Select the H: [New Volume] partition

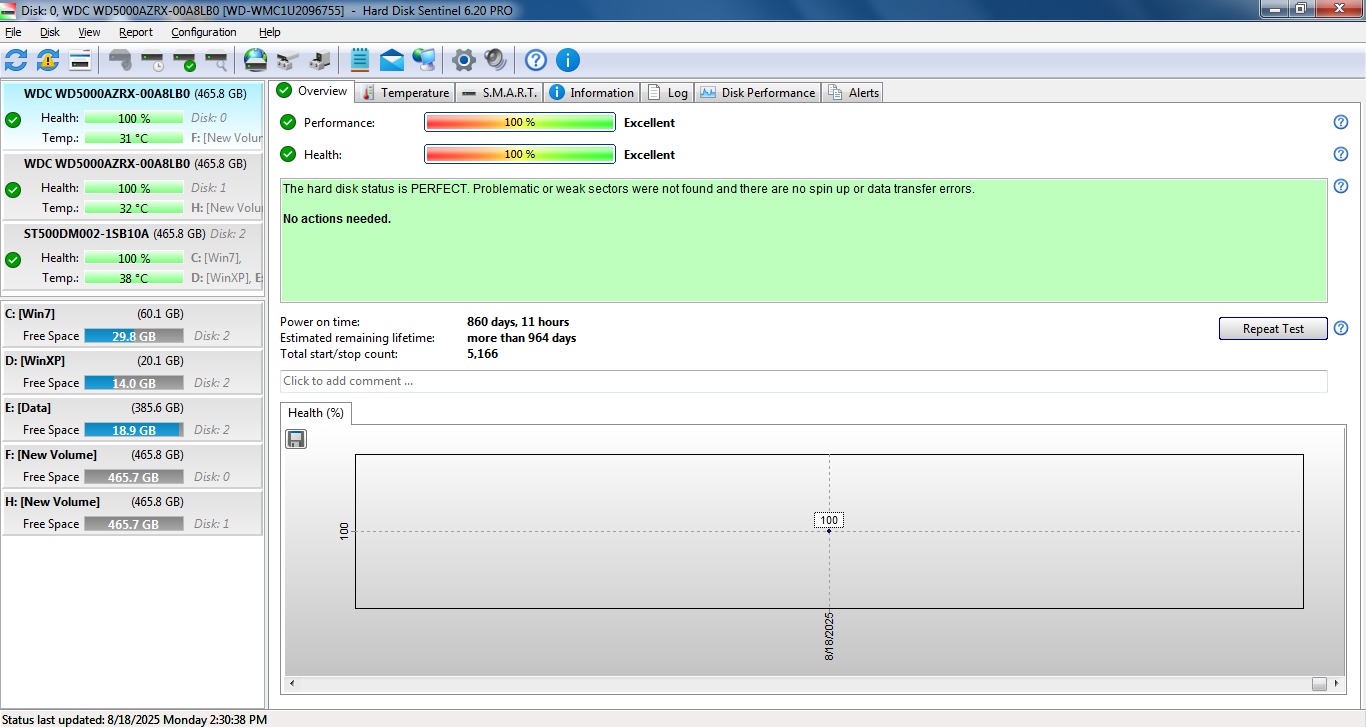pyautogui.click(x=133, y=512)
